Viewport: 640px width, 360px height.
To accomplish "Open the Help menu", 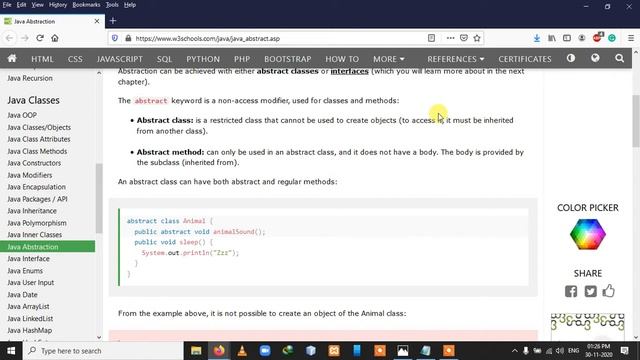I will point(130,5).
